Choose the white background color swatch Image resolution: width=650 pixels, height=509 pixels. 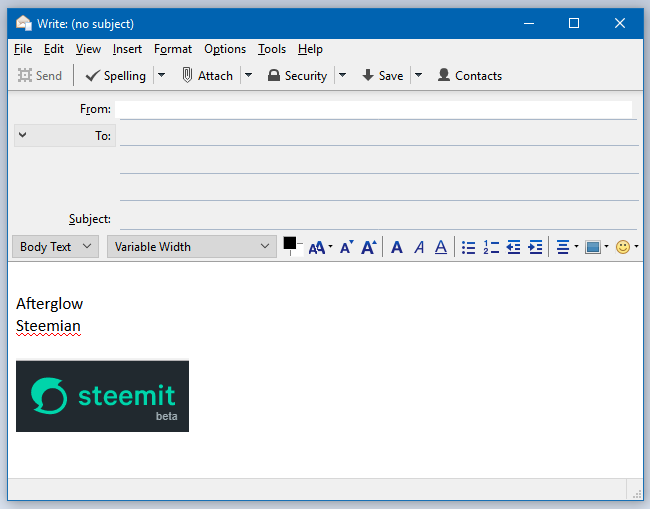(298, 250)
